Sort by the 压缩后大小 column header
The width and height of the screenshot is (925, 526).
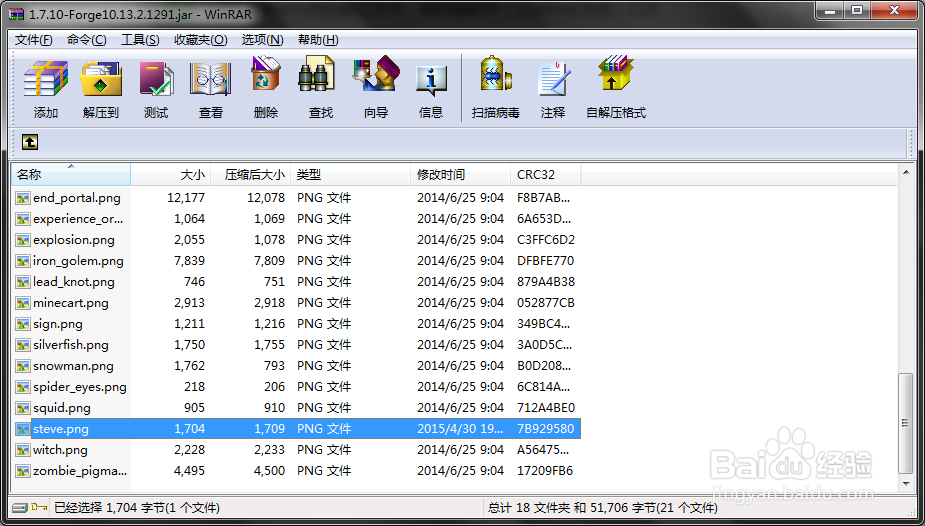[x=251, y=175]
